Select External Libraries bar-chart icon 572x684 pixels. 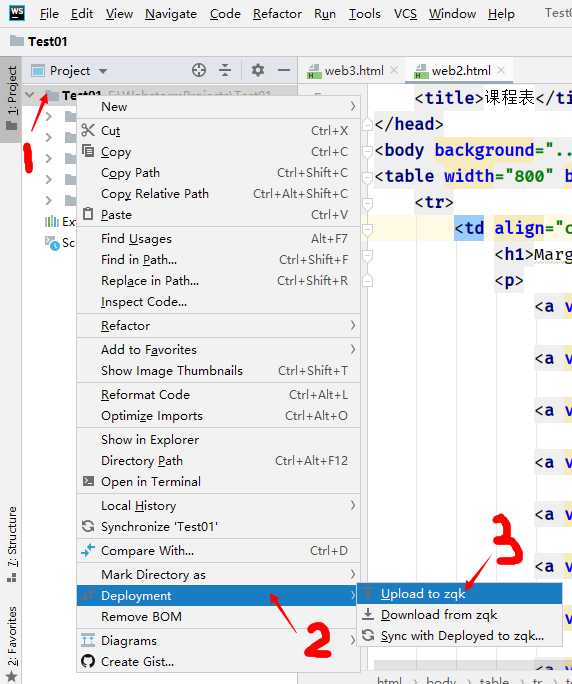(51, 221)
